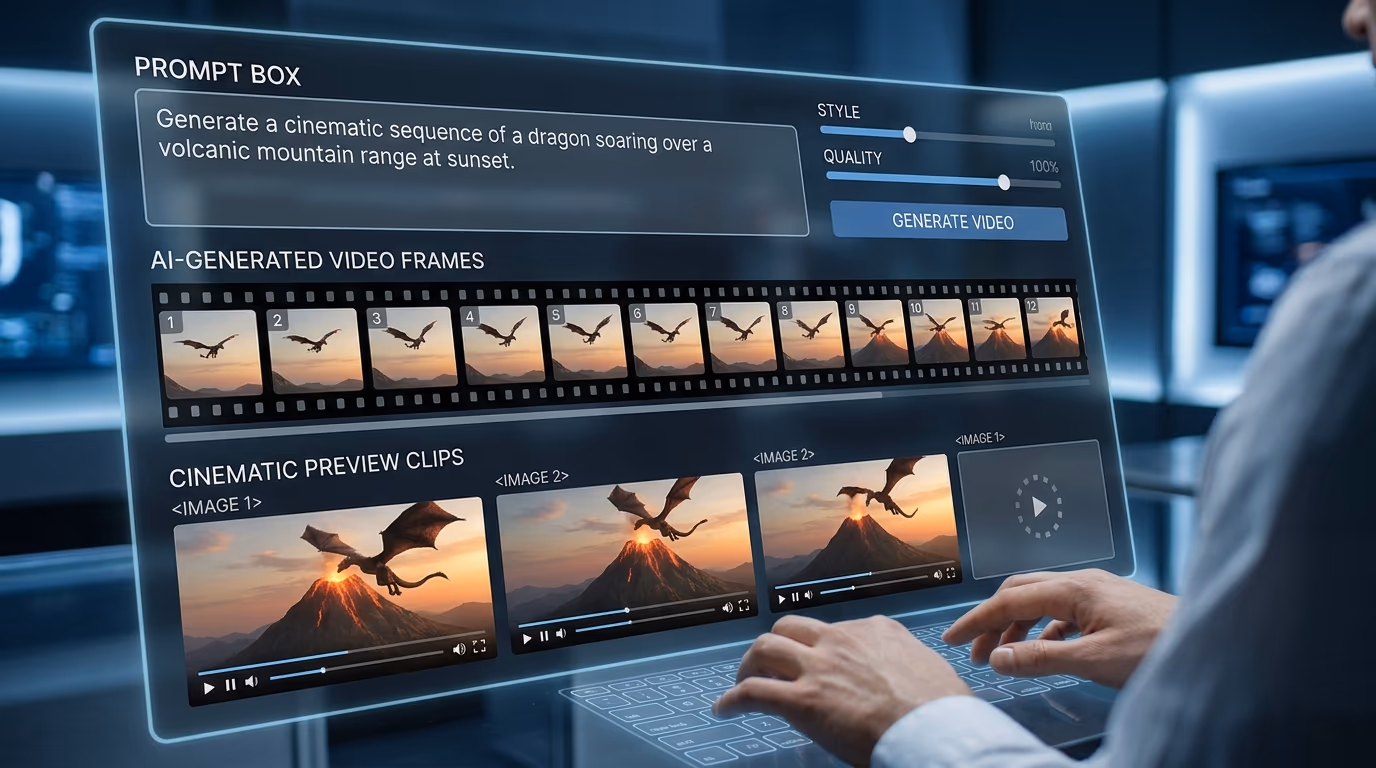Click fullscreen icon on third preview clip
Viewport: 1376px width, 768px height.
[x=949, y=574]
